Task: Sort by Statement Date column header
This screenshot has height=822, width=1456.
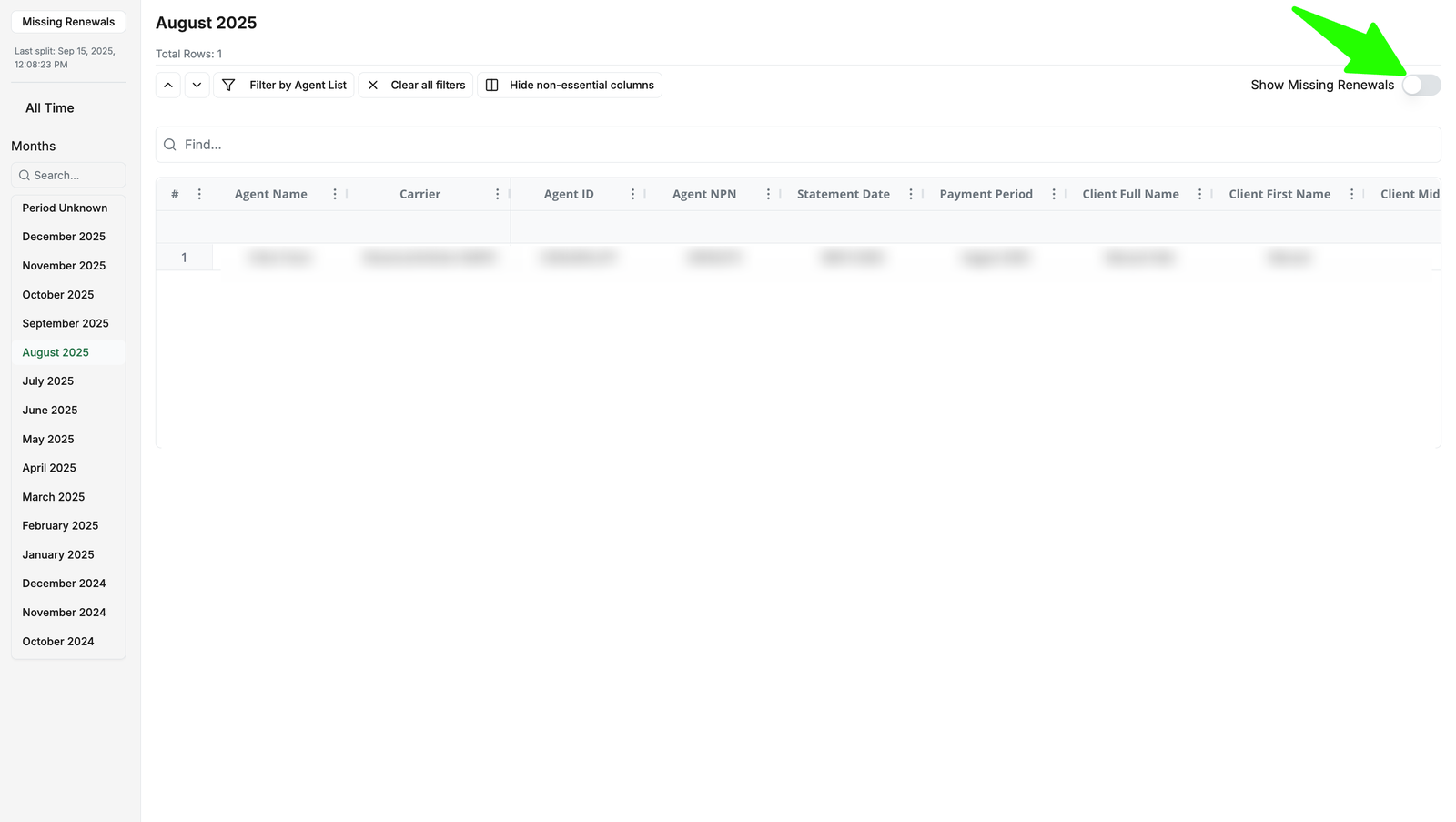Action: [x=844, y=194]
